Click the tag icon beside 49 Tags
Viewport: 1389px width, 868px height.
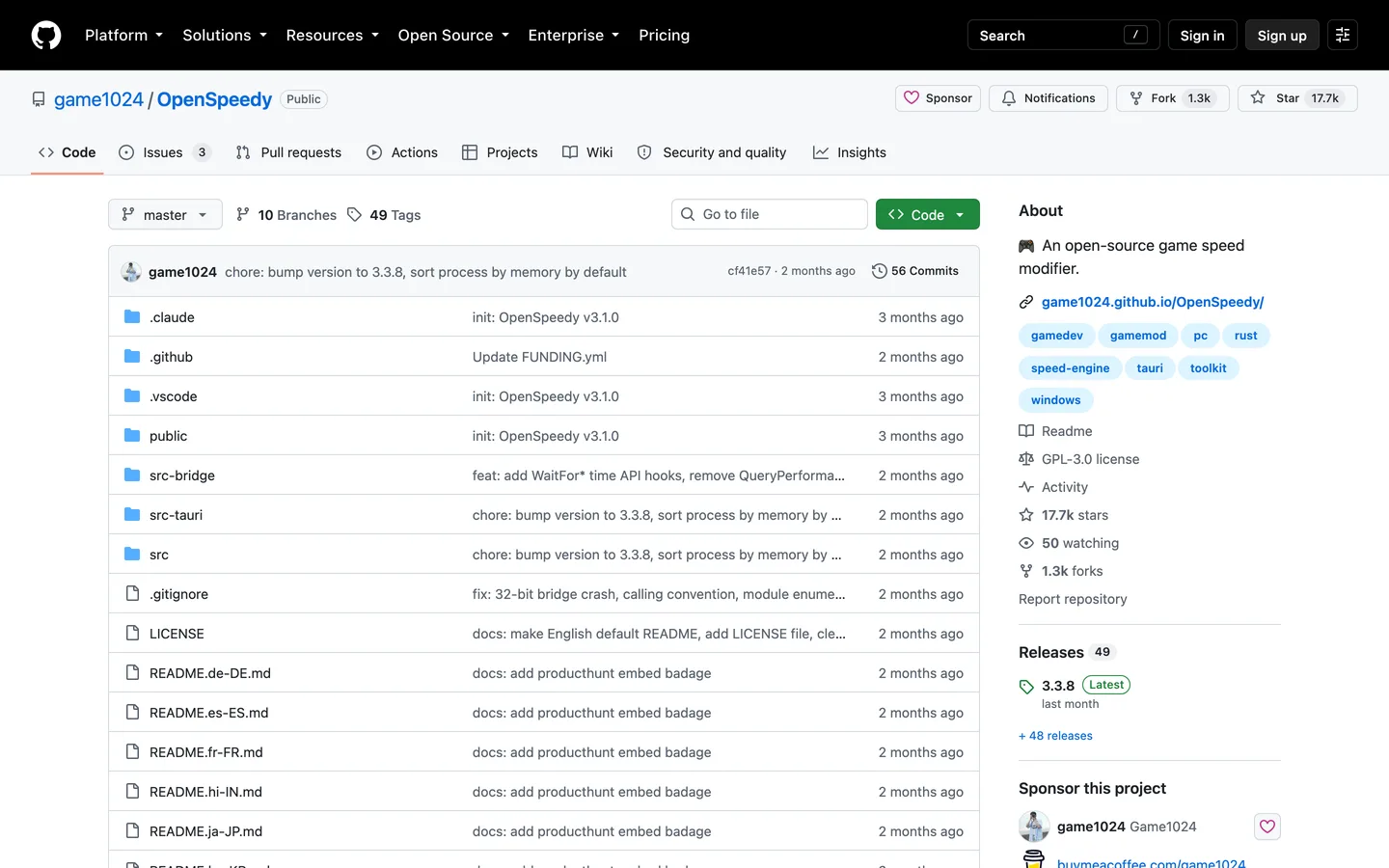click(355, 215)
